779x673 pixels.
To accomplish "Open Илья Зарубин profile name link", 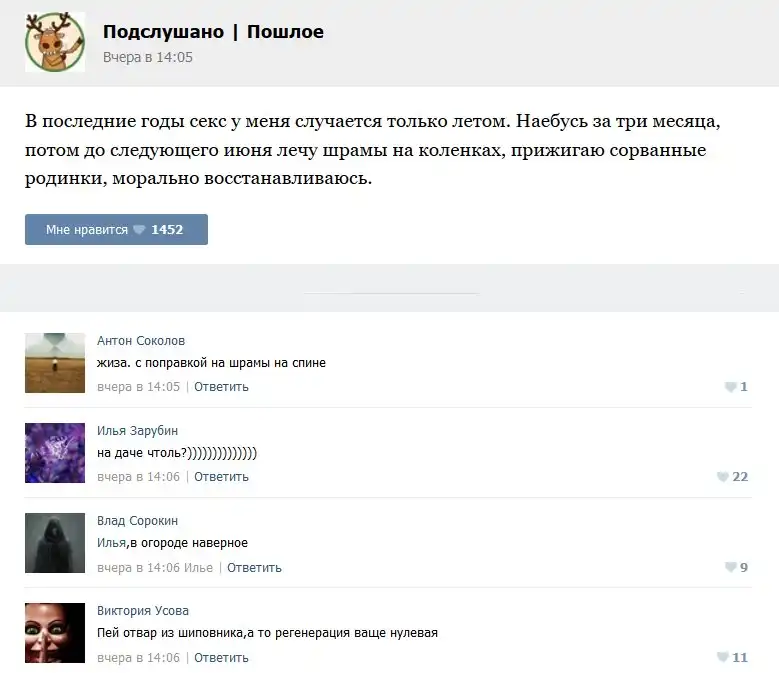I will (138, 430).
